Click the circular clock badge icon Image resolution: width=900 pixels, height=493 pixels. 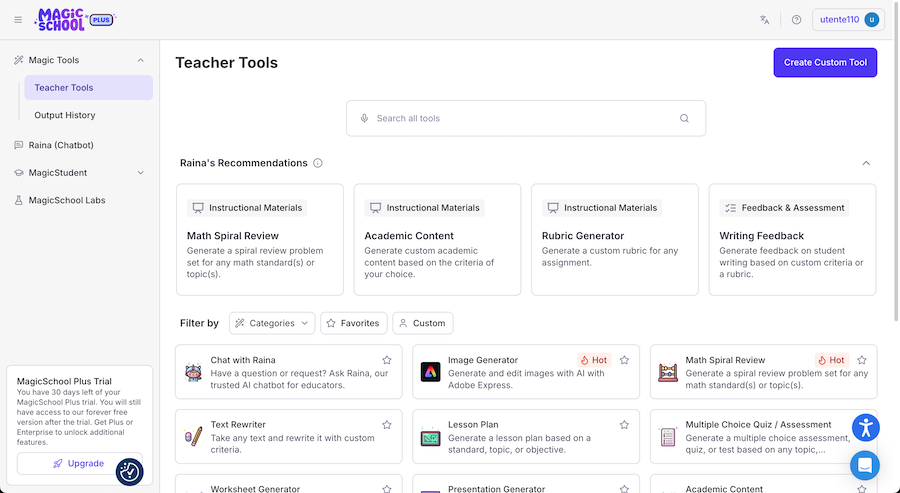tap(130, 472)
